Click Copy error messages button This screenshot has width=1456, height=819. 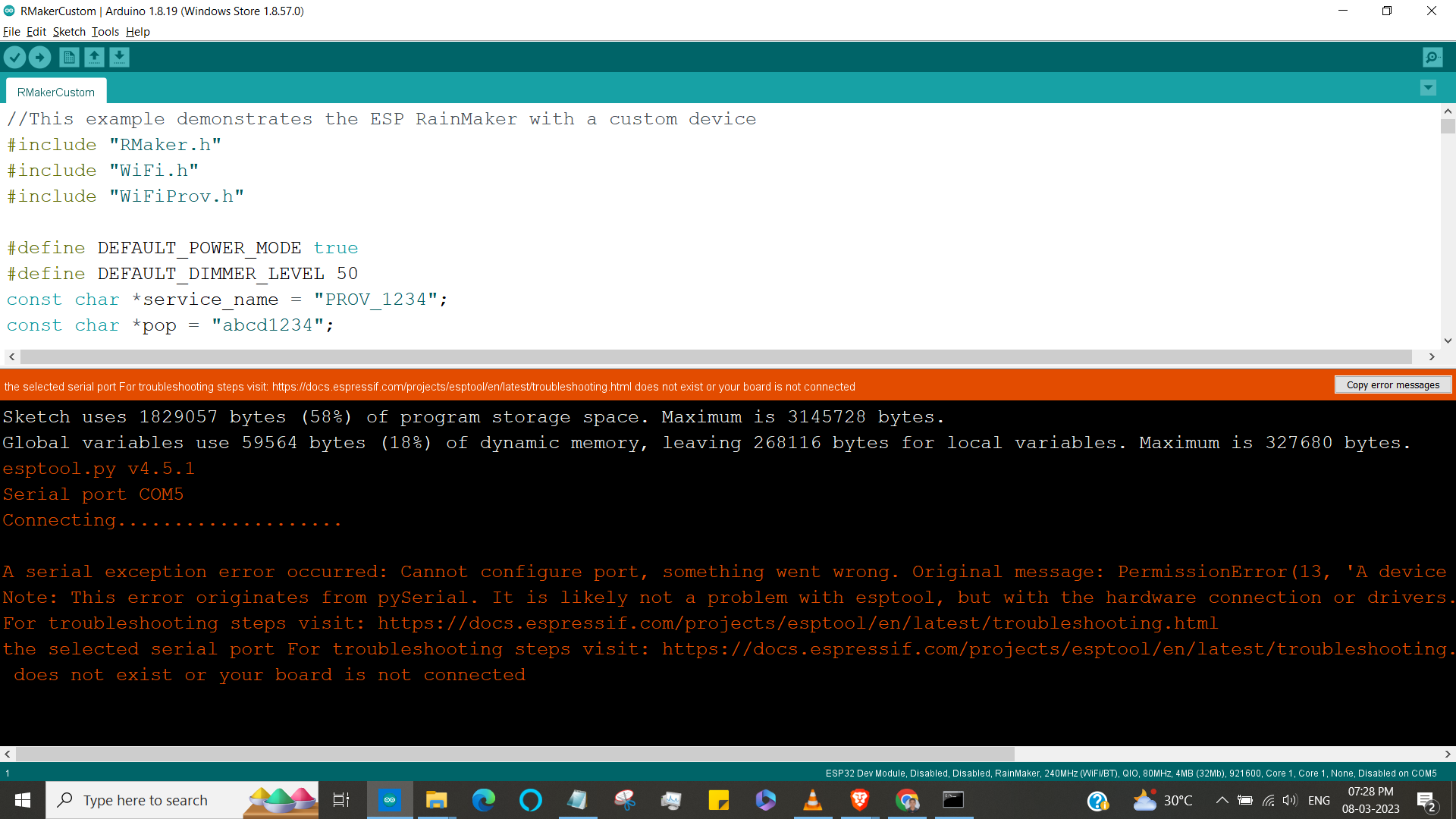pyautogui.click(x=1392, y=385)
